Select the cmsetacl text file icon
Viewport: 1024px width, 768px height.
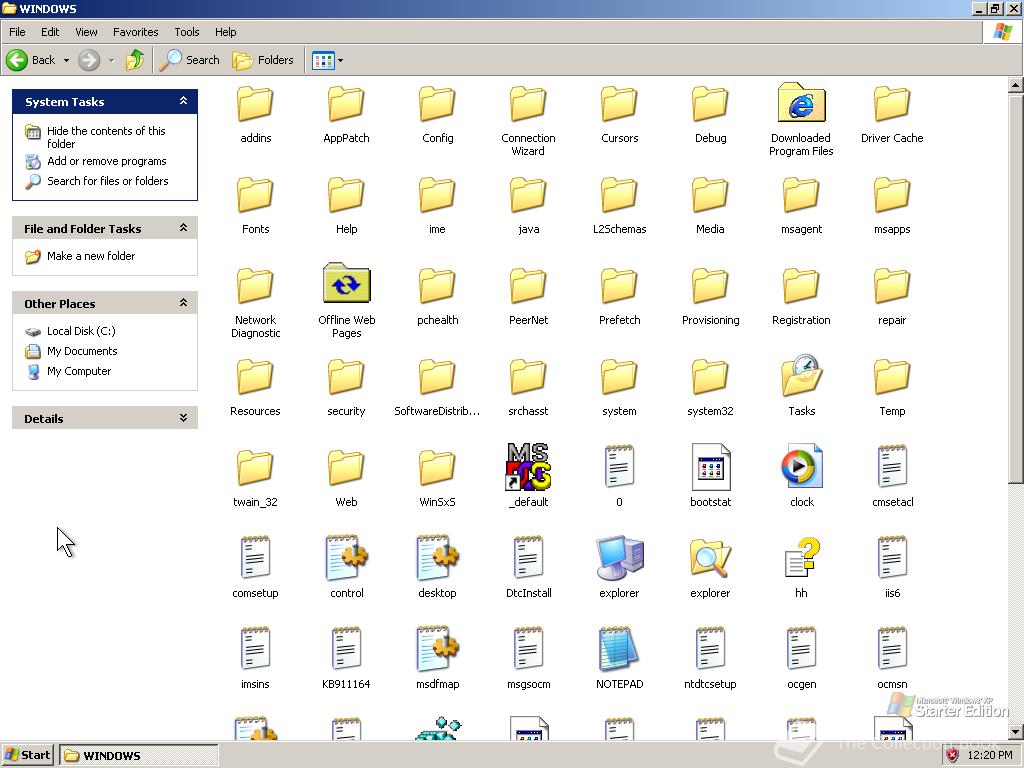click(892, 466)
